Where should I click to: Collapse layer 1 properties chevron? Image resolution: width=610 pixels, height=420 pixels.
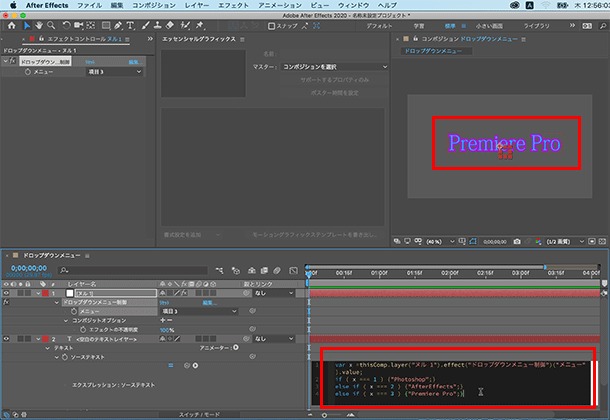coord(38,293)
